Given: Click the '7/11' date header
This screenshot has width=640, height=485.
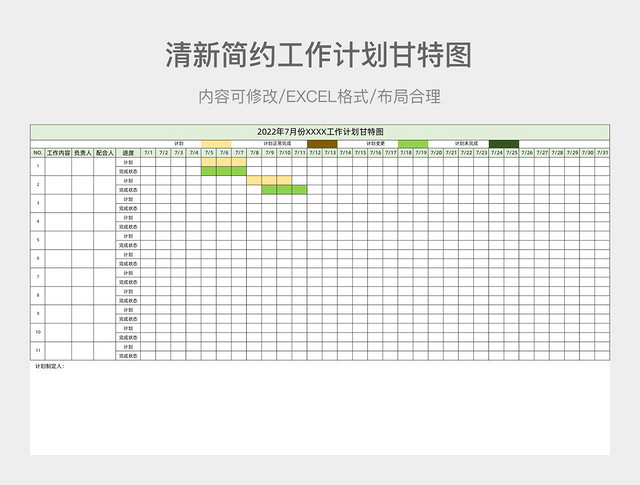Looking at the screenshot, I should (300, 153).
